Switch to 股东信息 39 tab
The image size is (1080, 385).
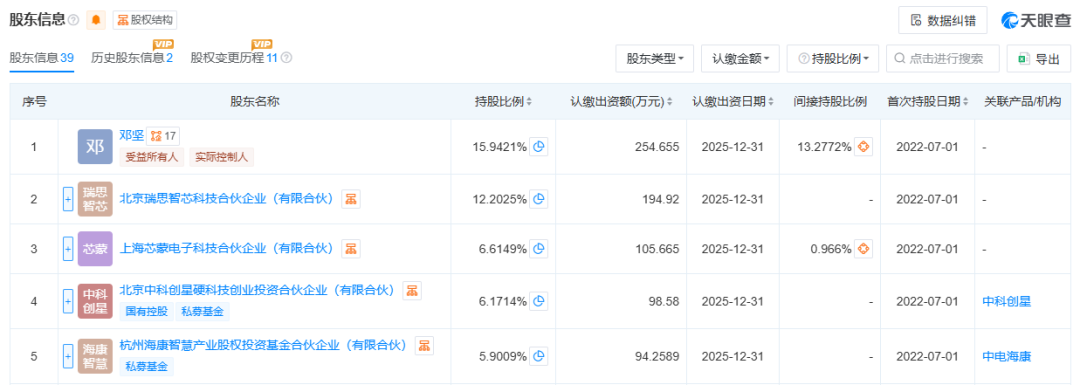click(41, 59)
